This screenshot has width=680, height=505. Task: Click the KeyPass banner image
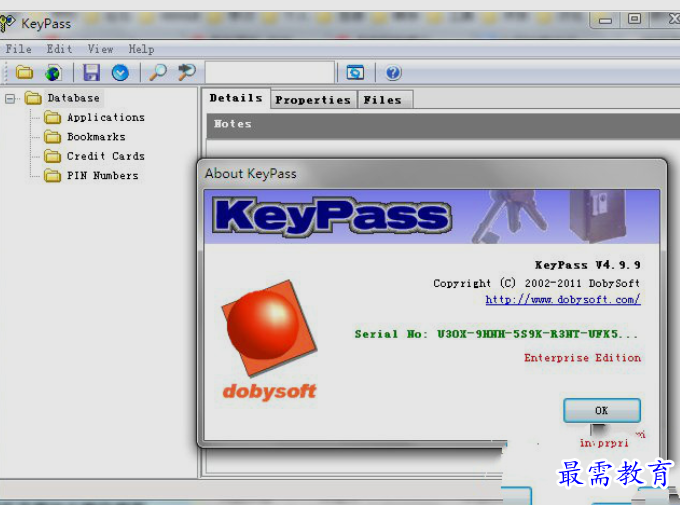coord(432,216)
